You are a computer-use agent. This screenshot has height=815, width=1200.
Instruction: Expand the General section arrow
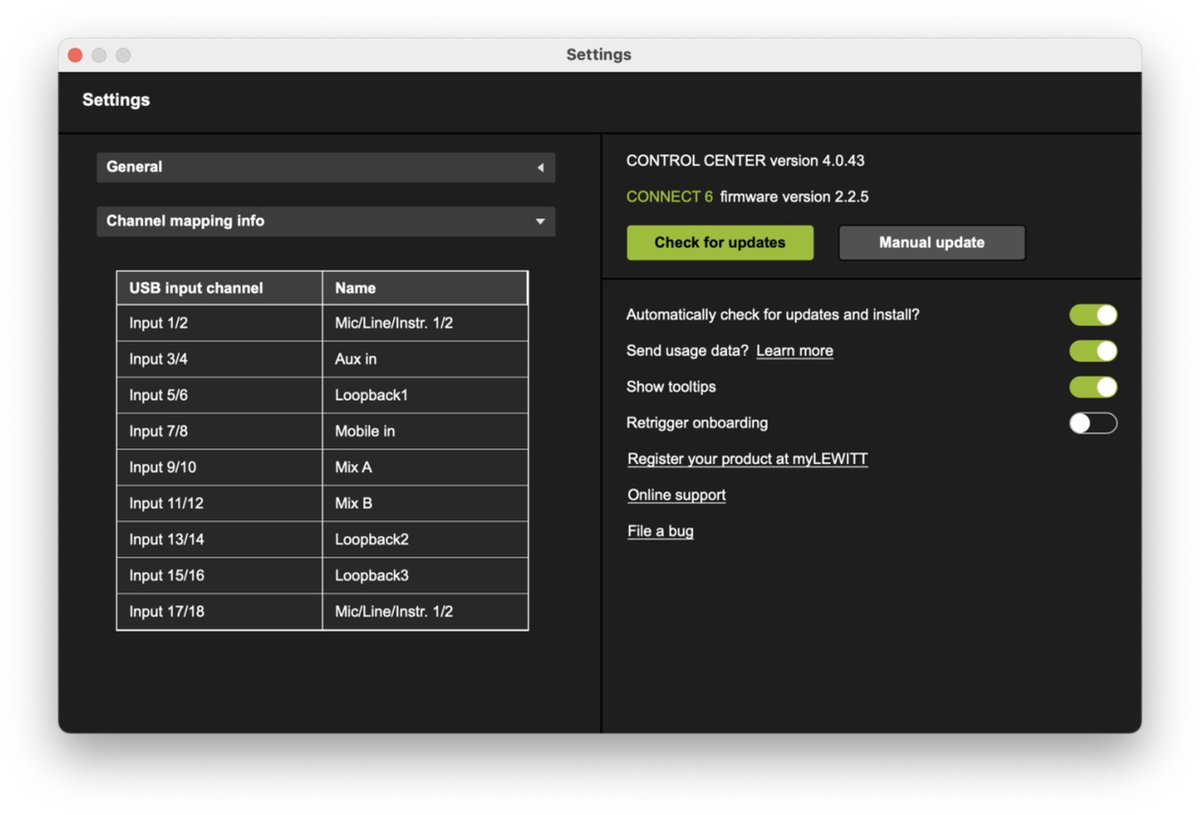click(x=540, y=168)
